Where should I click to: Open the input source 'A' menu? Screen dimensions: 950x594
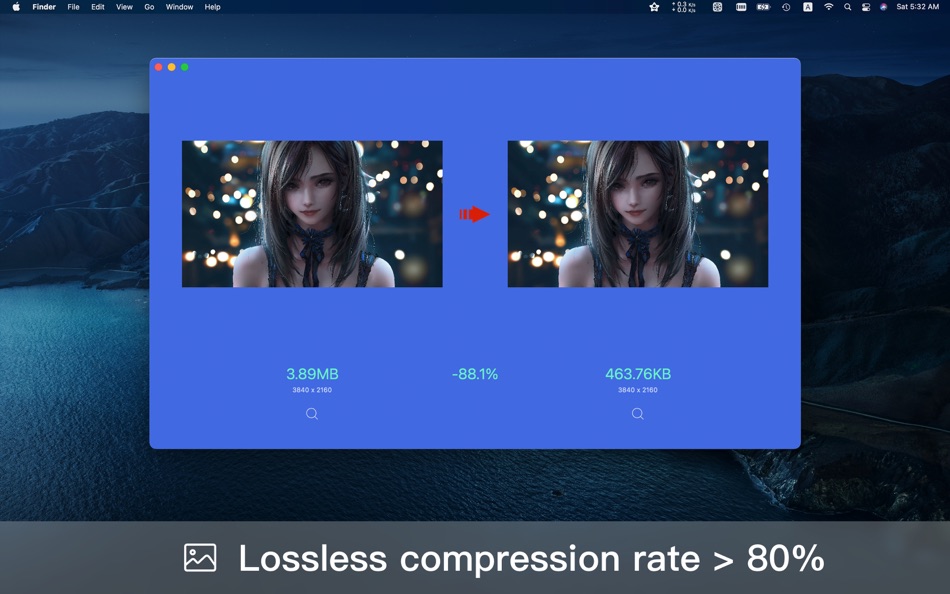(x=808, y=7)
